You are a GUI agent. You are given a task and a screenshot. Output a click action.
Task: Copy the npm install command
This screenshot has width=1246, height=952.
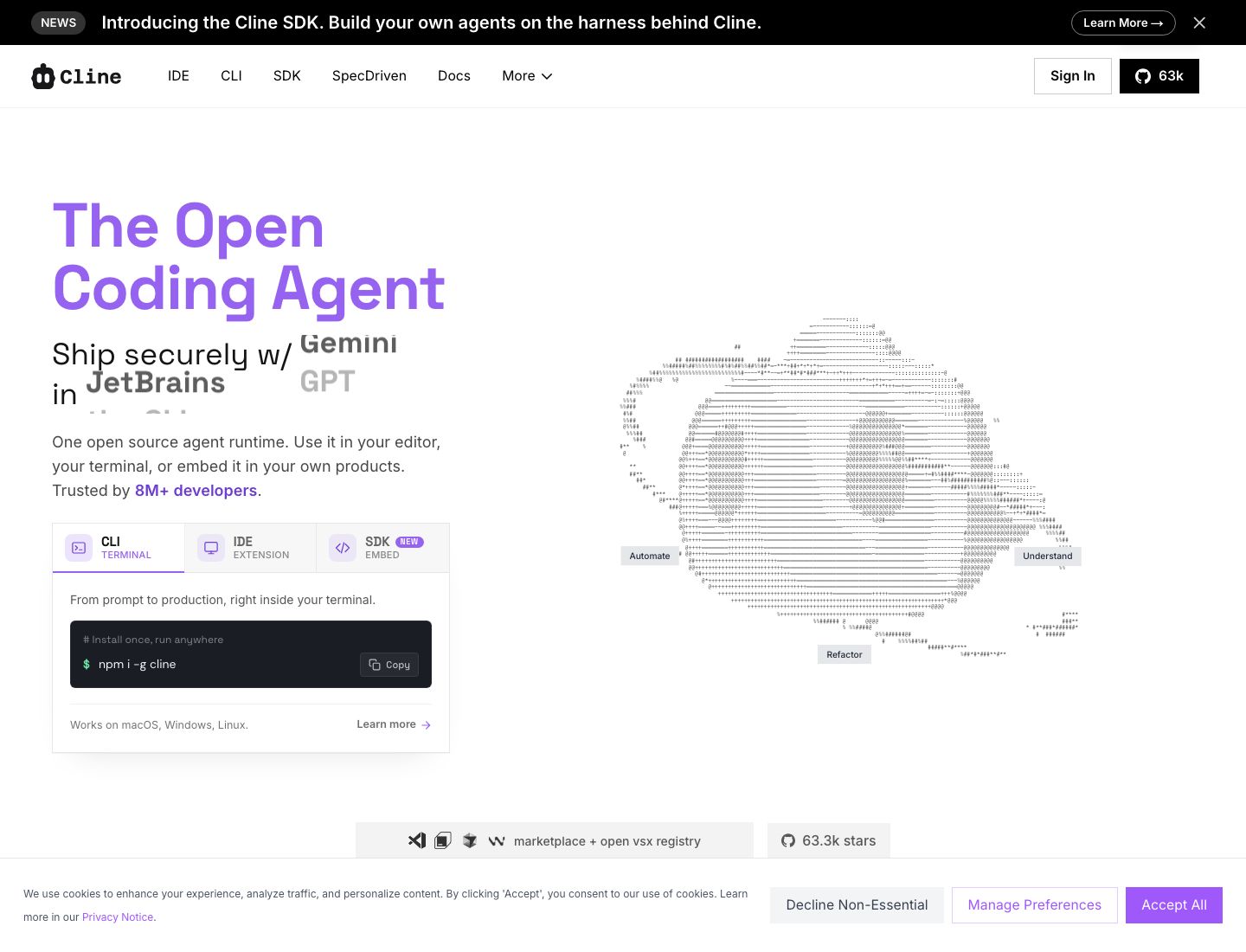389,665
